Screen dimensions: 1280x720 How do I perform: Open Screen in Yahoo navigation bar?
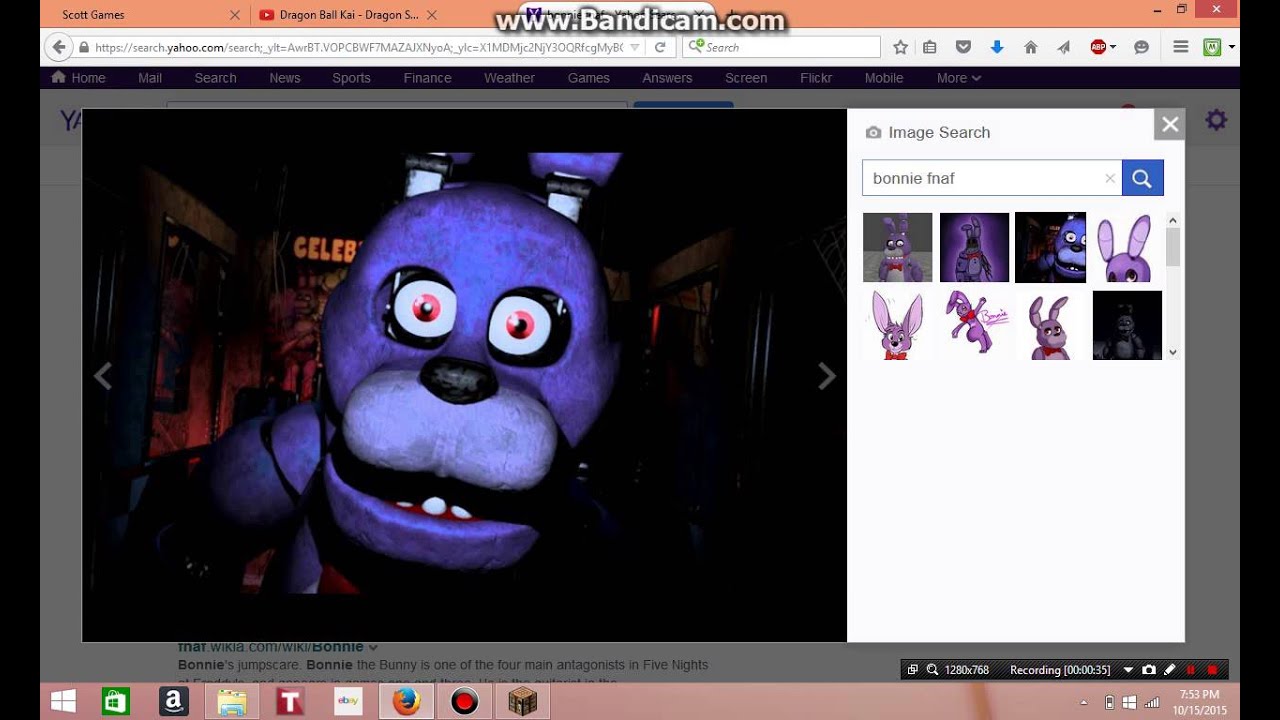coord(746,78)
